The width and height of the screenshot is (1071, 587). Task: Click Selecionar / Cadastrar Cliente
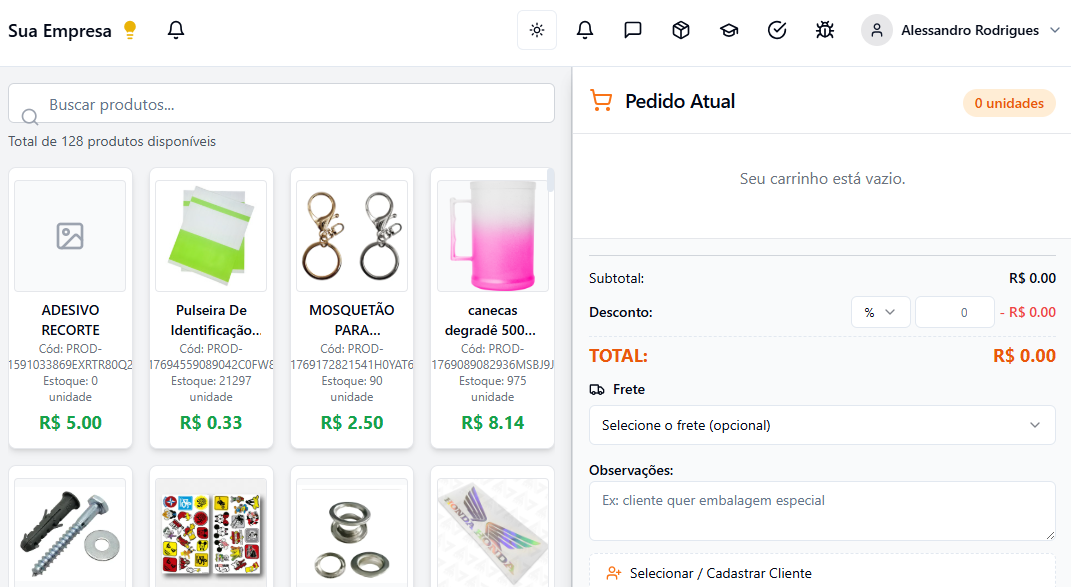(x=722, y=572)
